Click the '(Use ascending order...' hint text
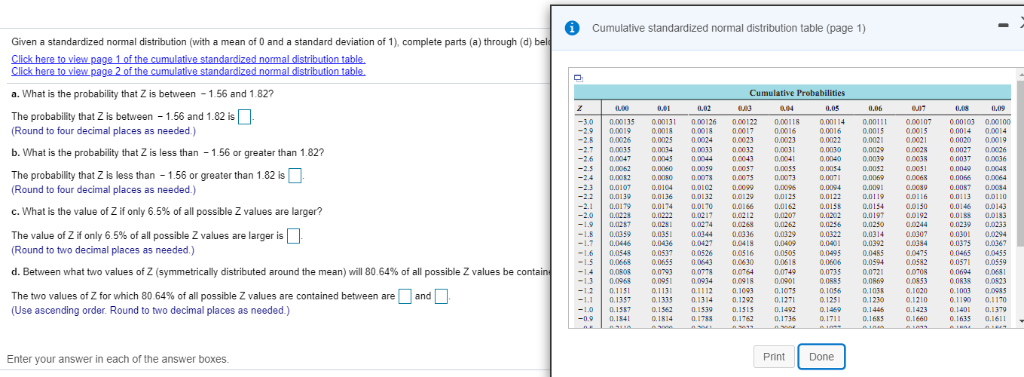The width and height of the screenshot is (1024, 377). [151, 310]
